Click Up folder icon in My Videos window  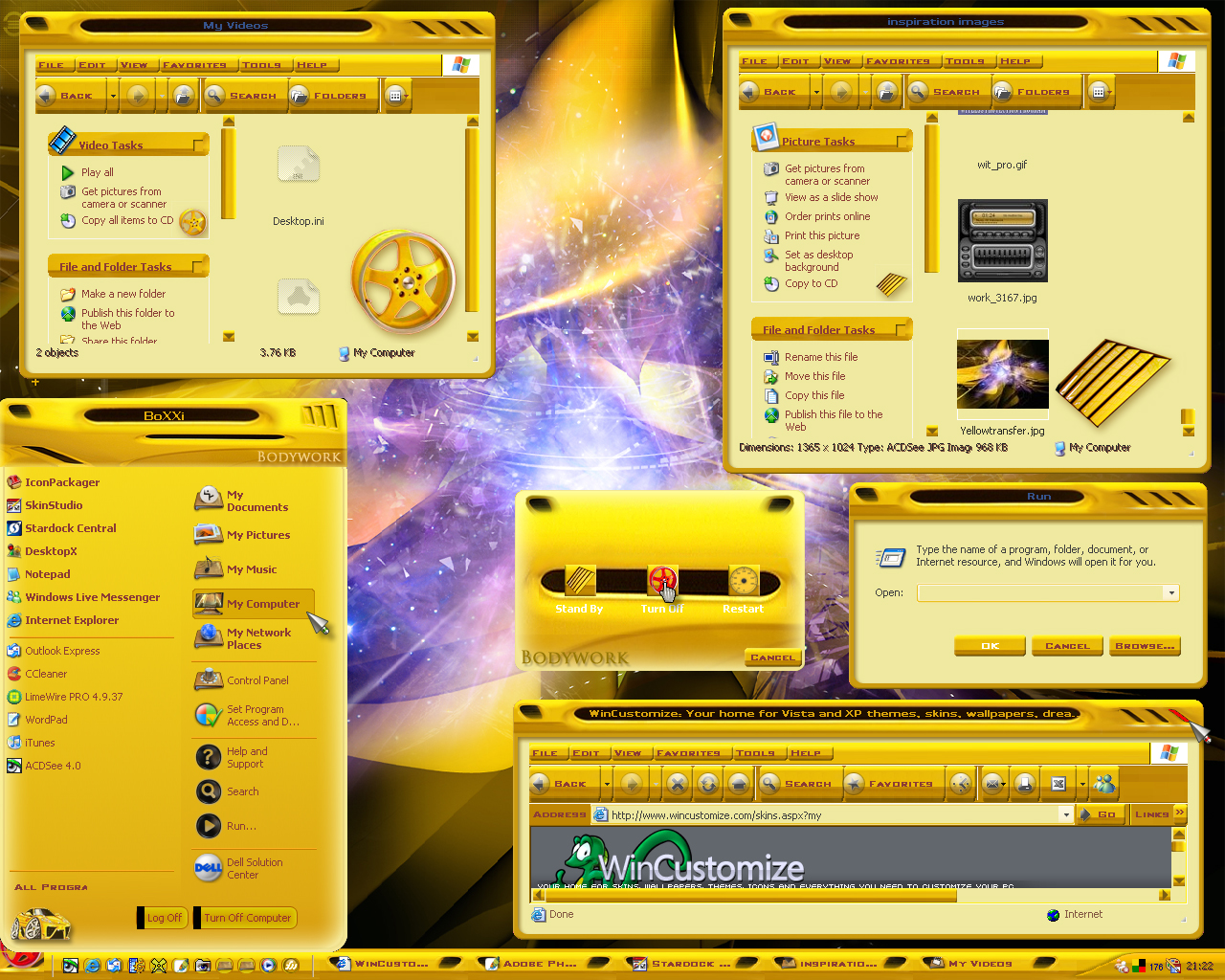click(x=184, y=95)
